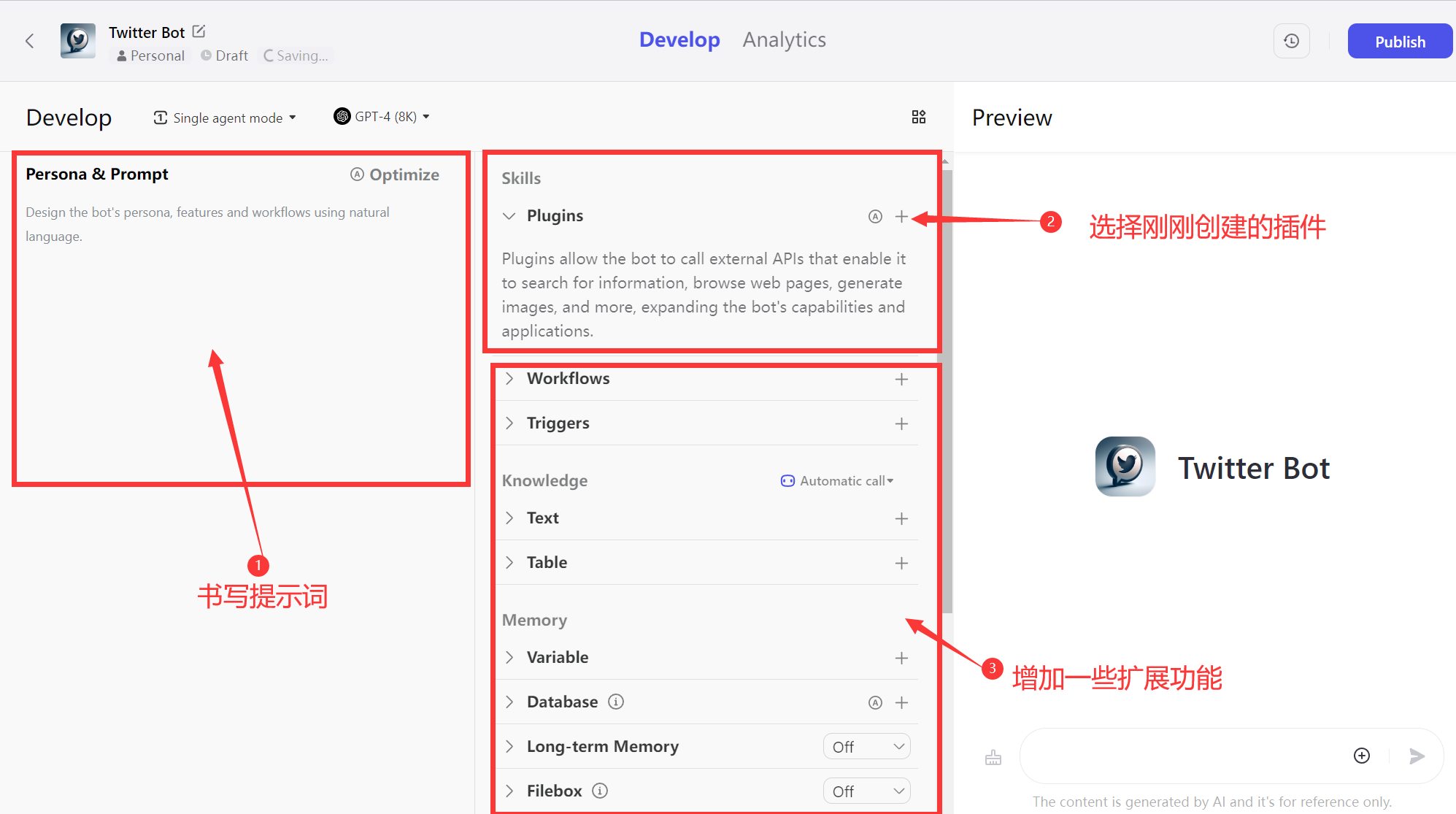Go back using the left arrow icon
1456x814 pixels.
pyautogui.click(x=30, y=41)
